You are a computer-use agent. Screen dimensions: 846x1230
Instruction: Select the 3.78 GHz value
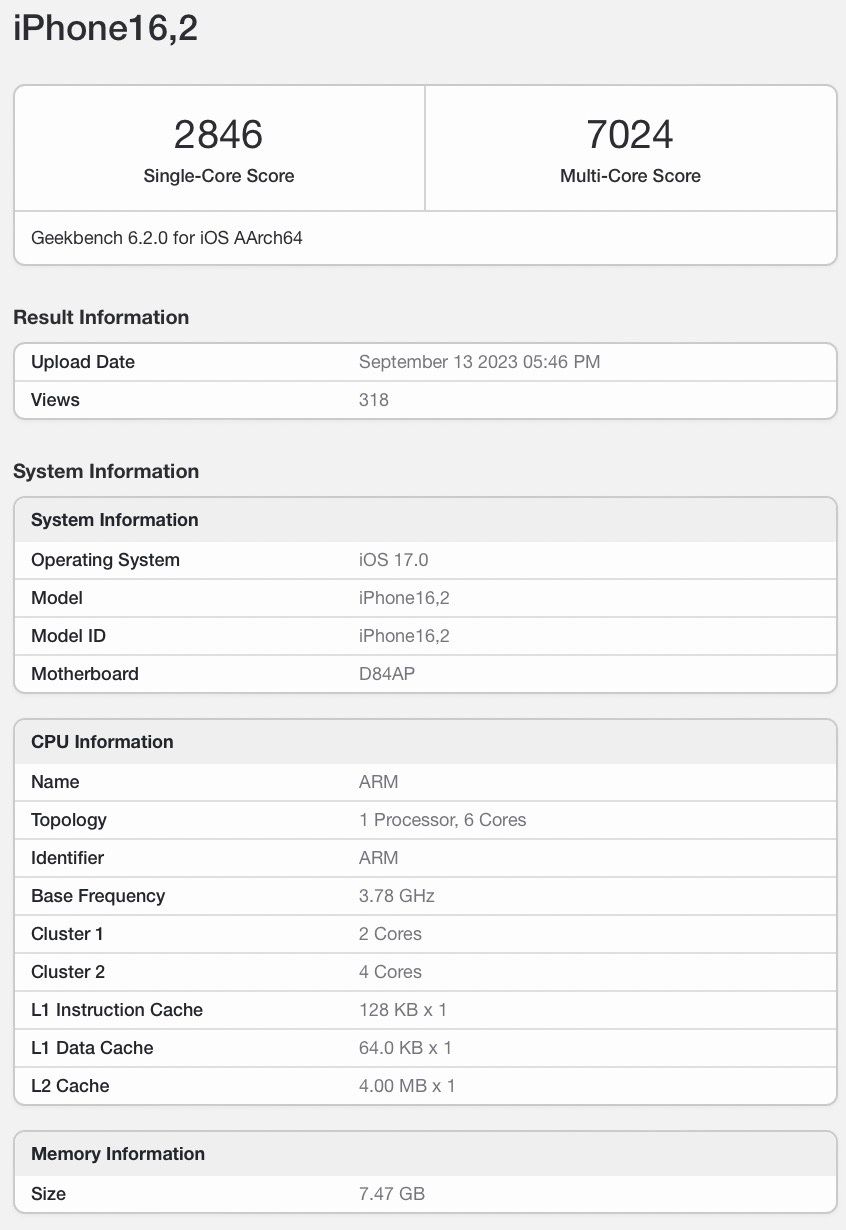397,896
